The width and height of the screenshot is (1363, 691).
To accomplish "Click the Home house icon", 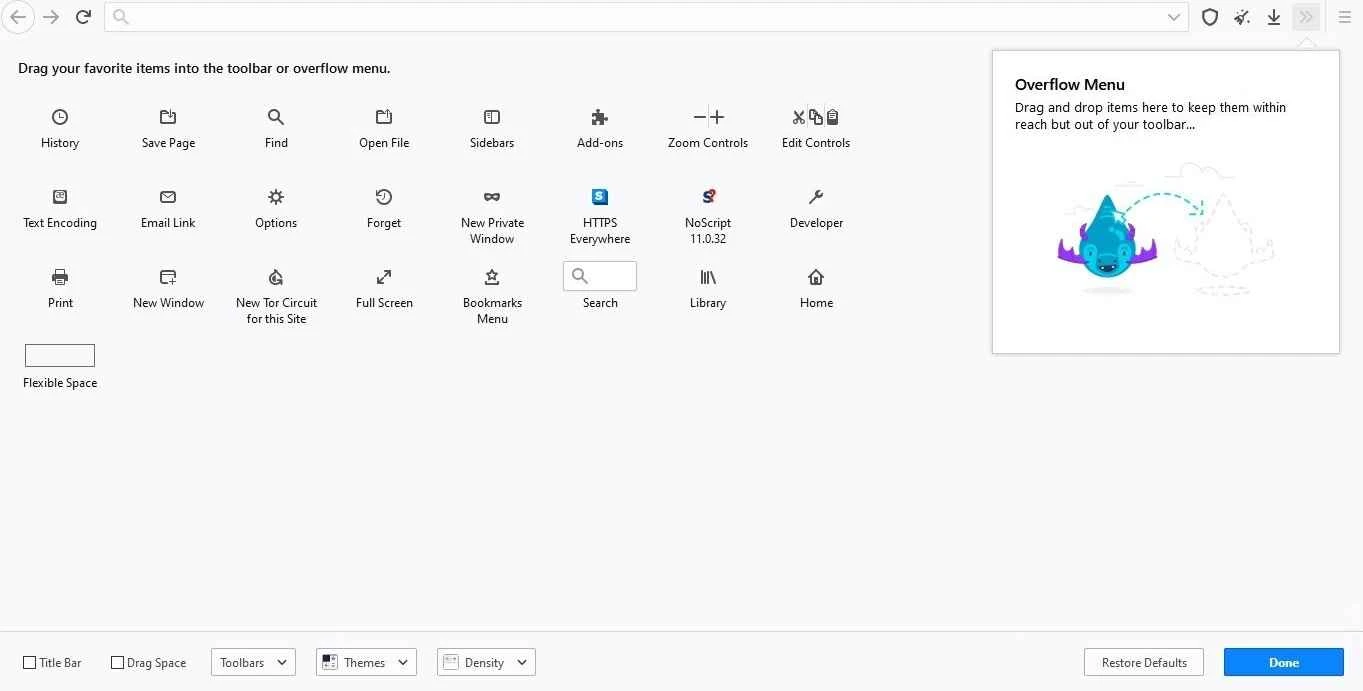I will coord(816,277).
